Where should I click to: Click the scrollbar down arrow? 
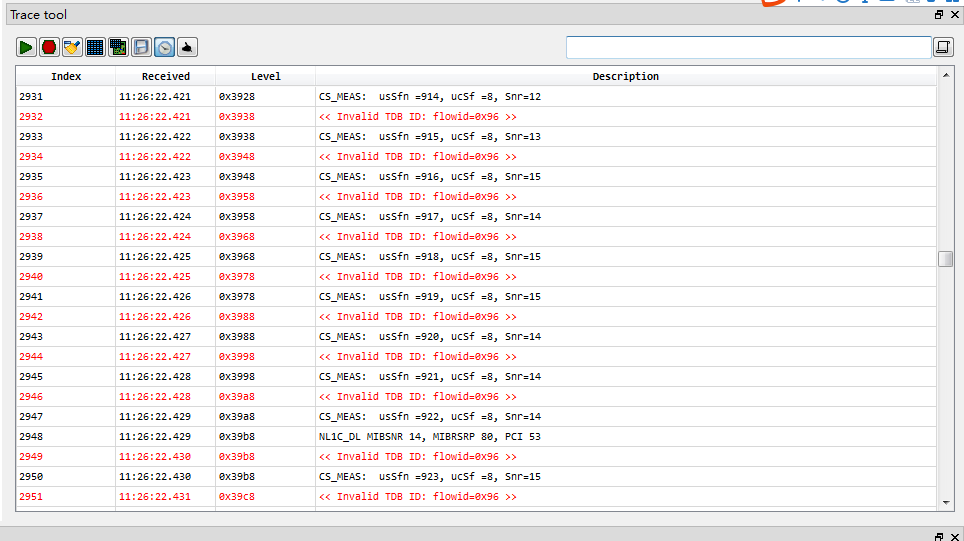946,502
